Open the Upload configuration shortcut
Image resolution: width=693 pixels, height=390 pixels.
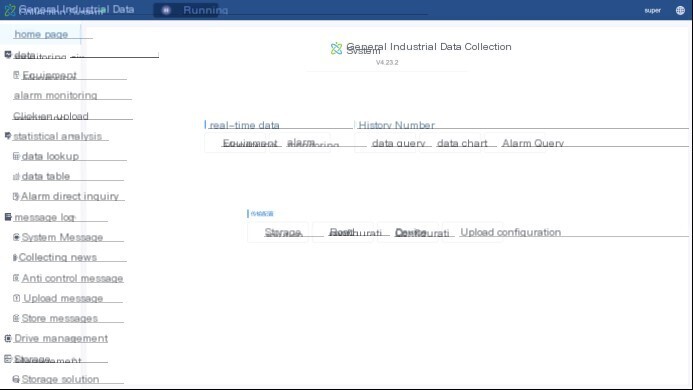[x=510, y=232]
